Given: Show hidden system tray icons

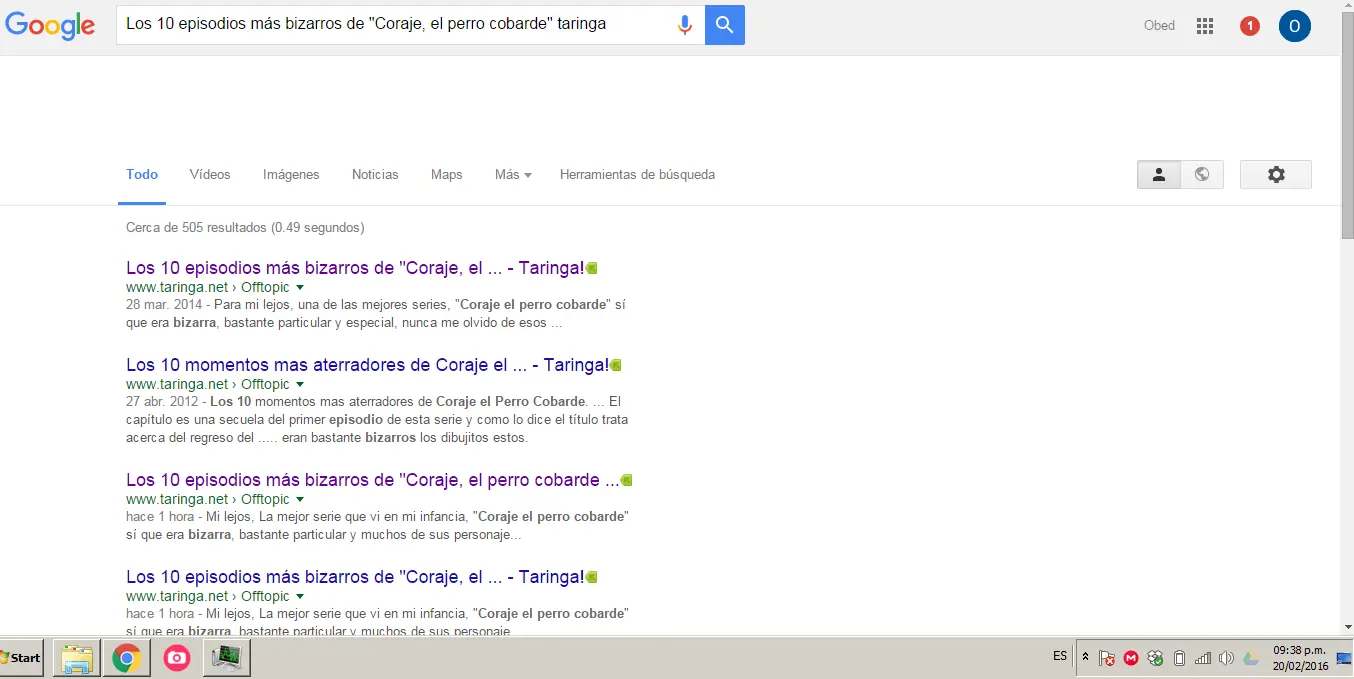Looking at the screenshot, I should tap(1085, 657).
